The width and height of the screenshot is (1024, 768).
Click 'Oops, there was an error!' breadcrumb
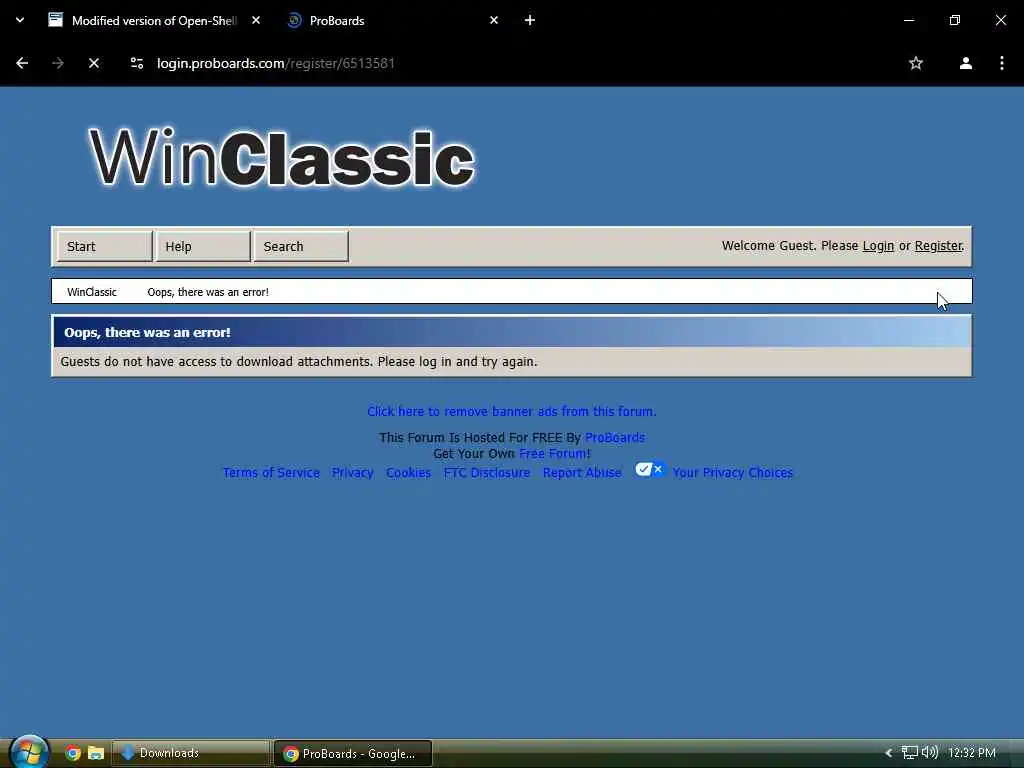pyautogui.click(x=208, y=292)
